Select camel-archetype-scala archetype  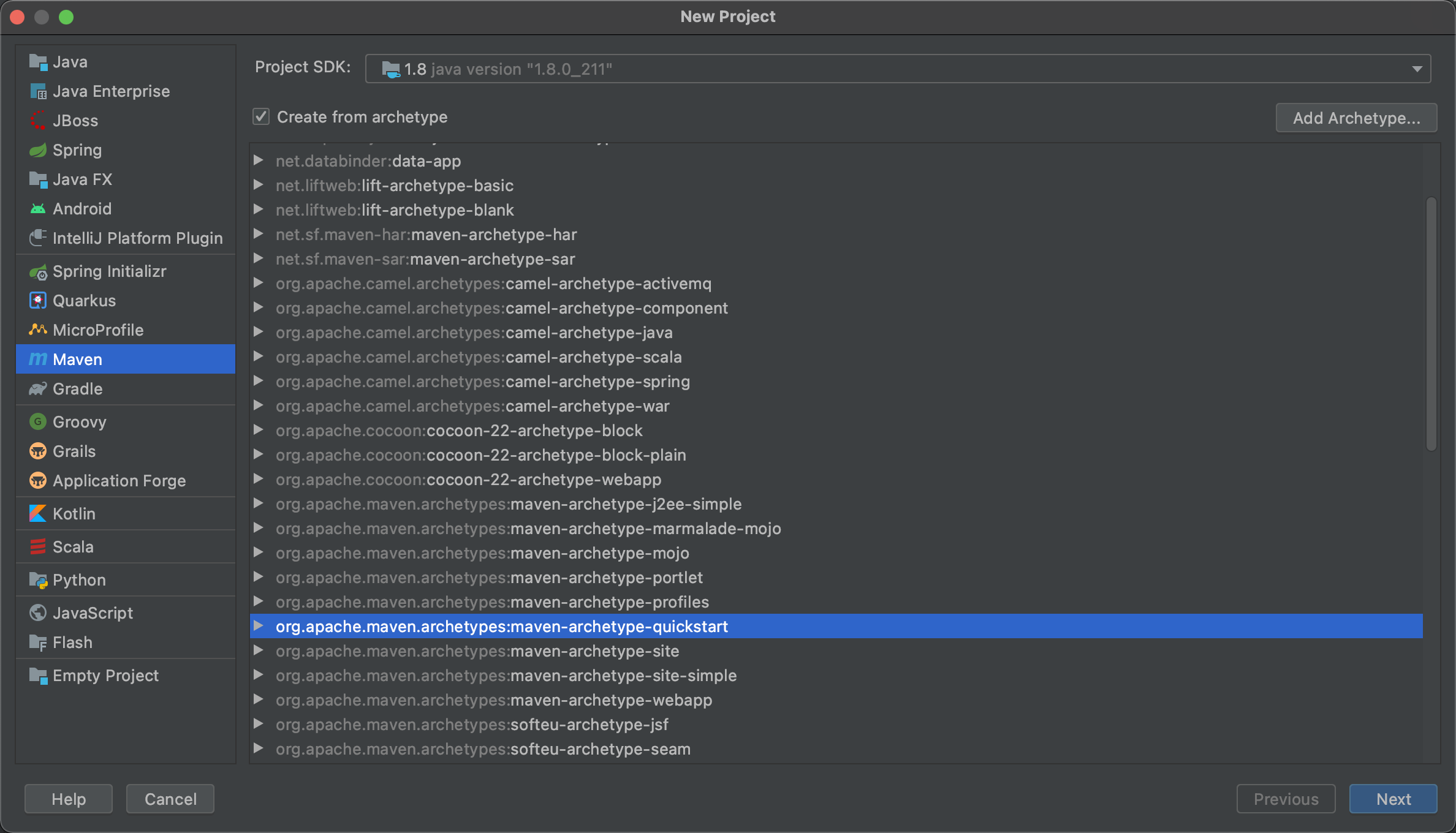[x=836, y=357]
